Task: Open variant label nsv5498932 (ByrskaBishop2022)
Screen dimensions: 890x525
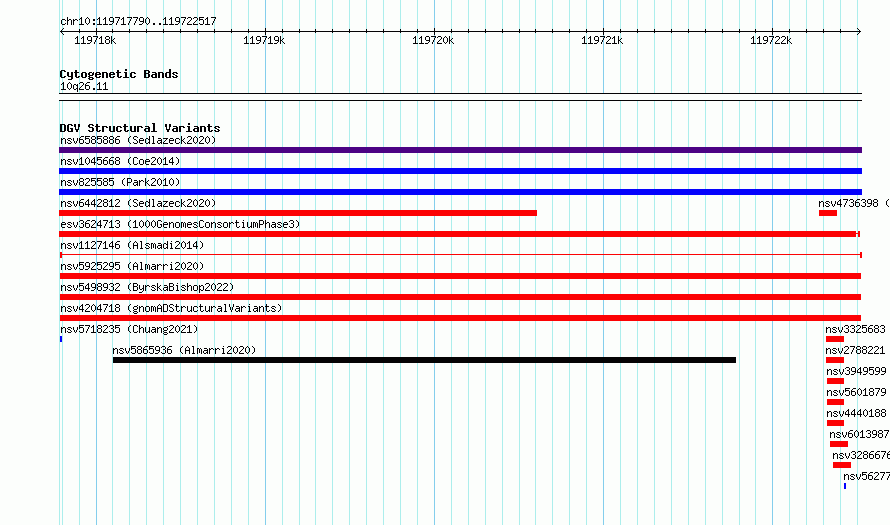Action: 147,287
